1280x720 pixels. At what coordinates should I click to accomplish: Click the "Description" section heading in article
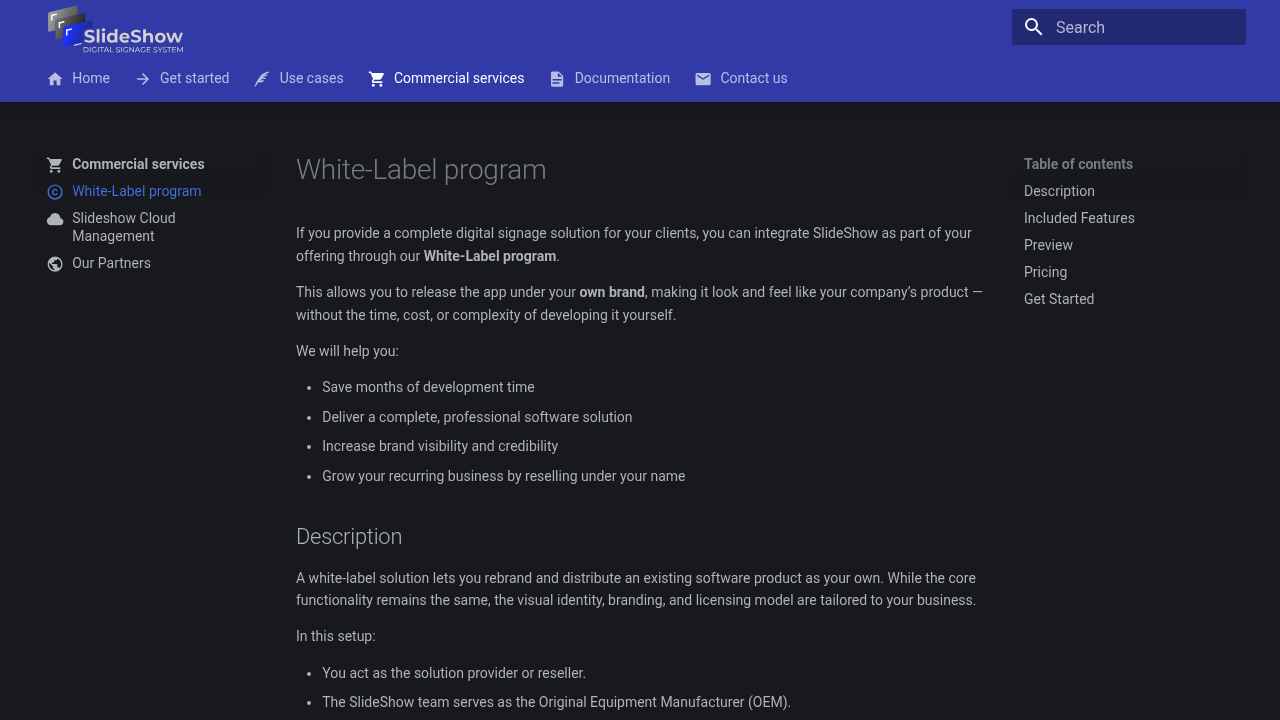(x=349, y=537)
